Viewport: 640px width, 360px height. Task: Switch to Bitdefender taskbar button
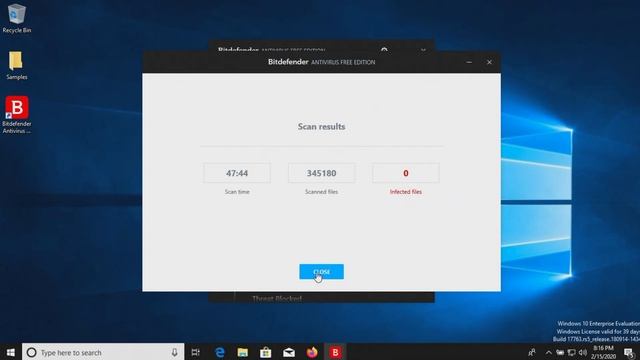[335, 352]
